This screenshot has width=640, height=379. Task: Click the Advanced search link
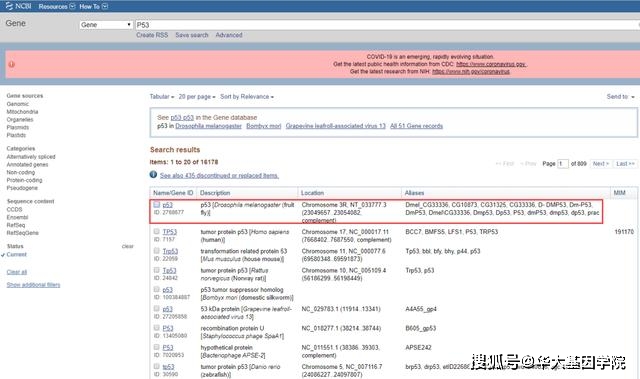[229, 35]
